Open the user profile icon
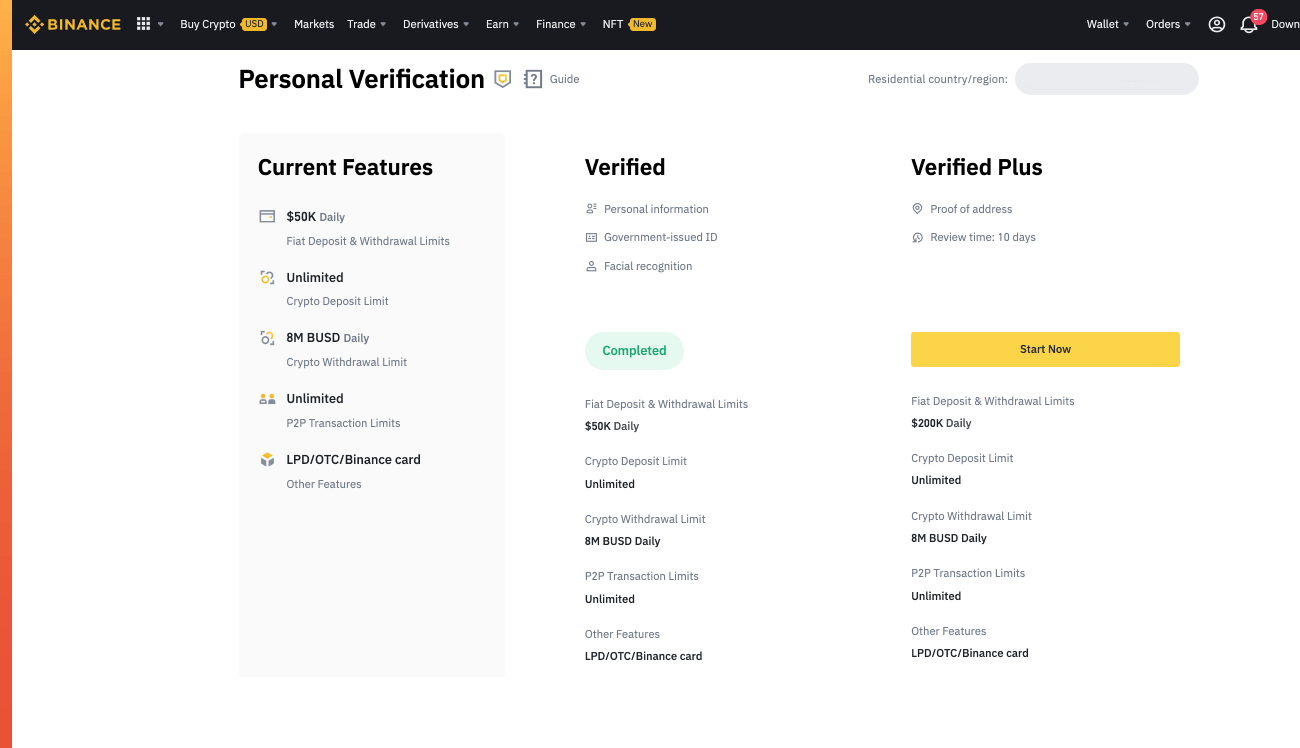Screen dimensions: 1300x748 point(1217,24)
